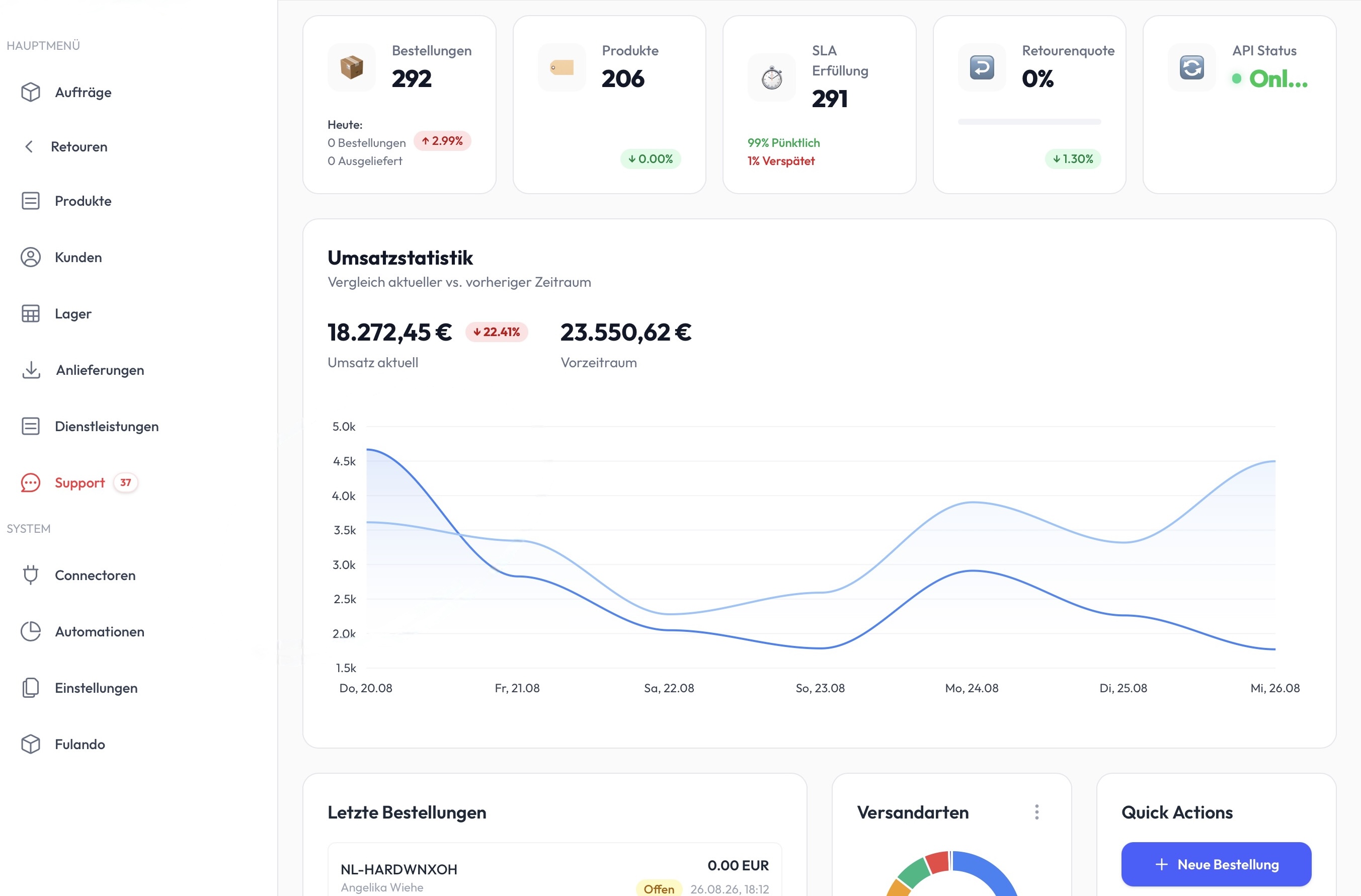Click the 18.272,45 € current revenue figure

(x=389, y=332)
